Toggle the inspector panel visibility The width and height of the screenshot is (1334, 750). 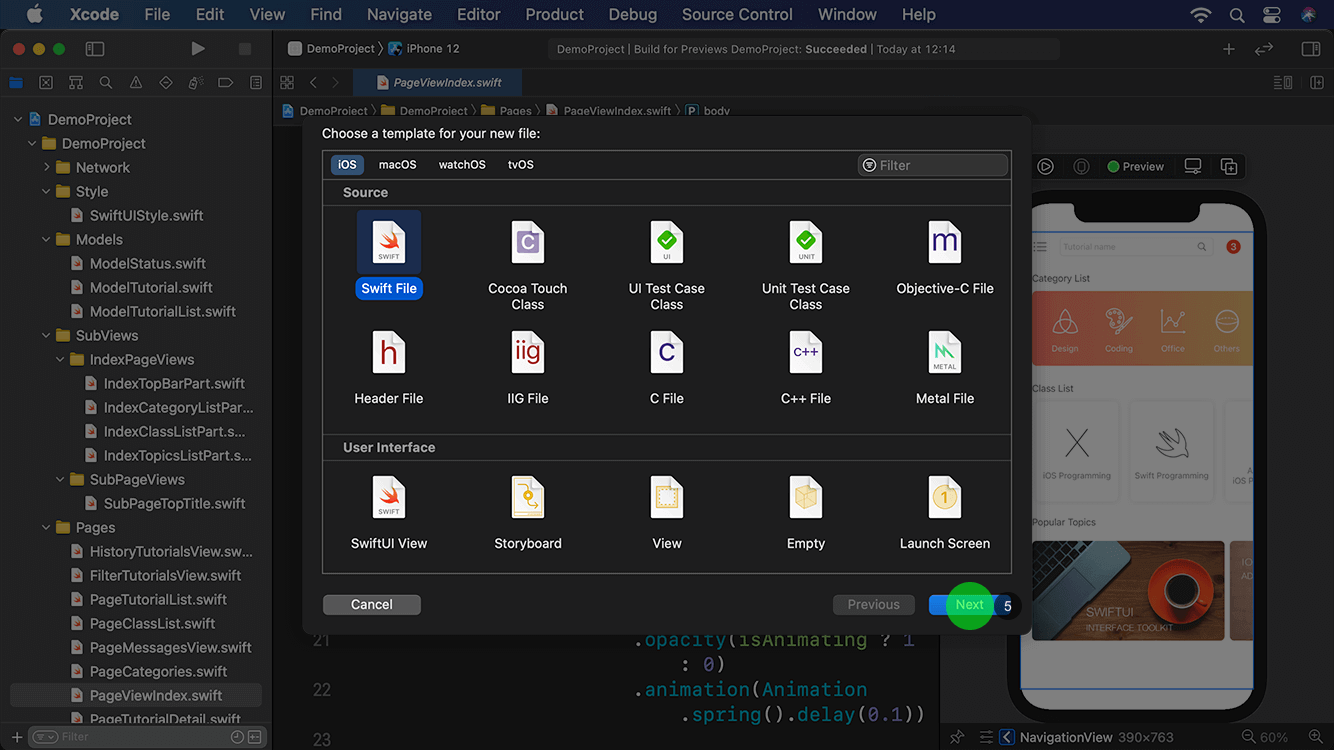1311,49
